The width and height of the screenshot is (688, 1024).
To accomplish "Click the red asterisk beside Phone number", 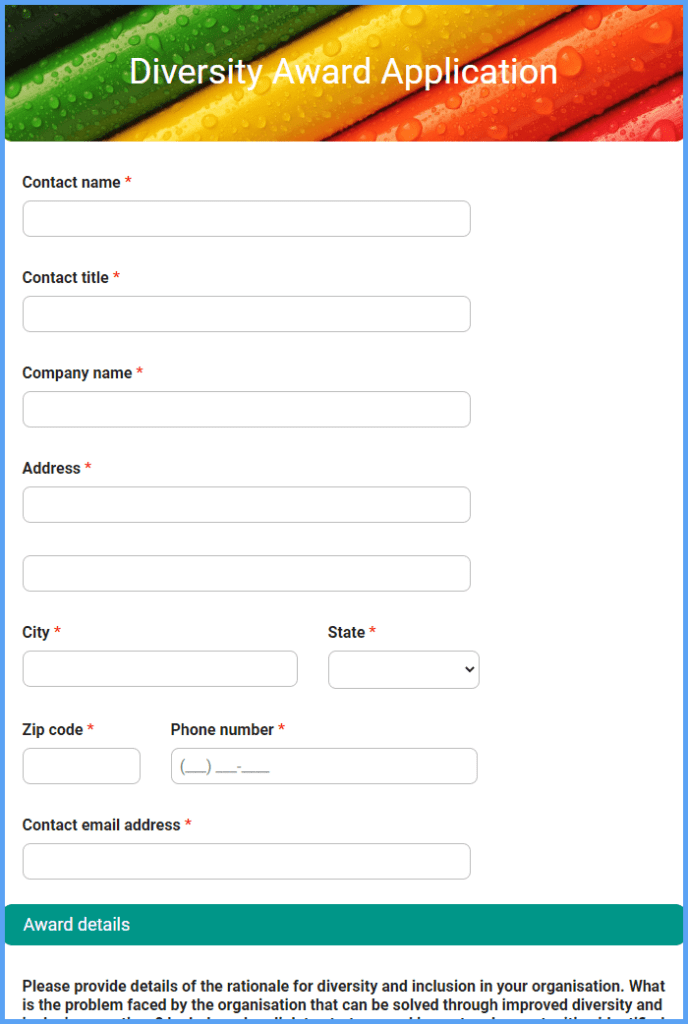I will coord(283,729).
